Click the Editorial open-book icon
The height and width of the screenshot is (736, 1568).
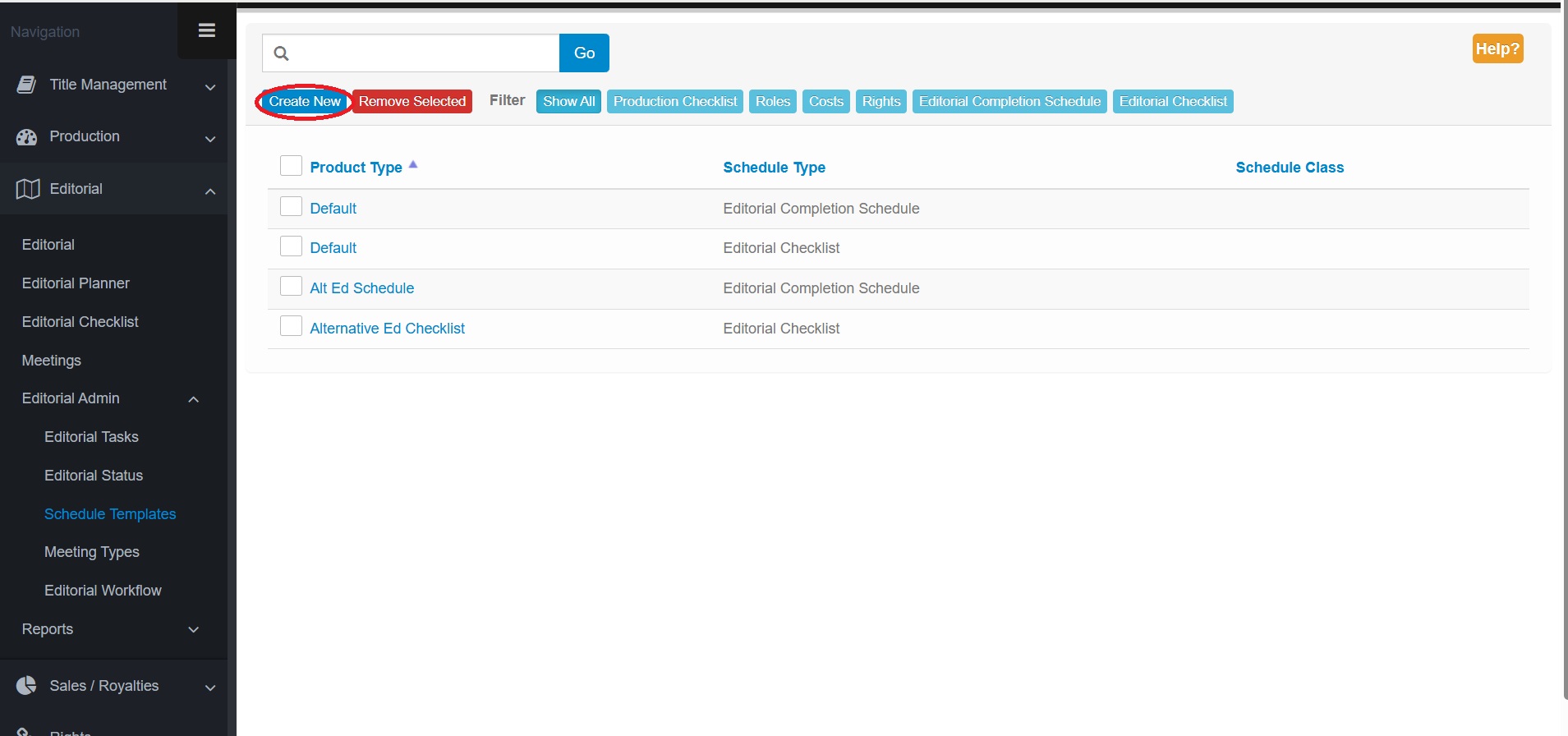point(28,189)
